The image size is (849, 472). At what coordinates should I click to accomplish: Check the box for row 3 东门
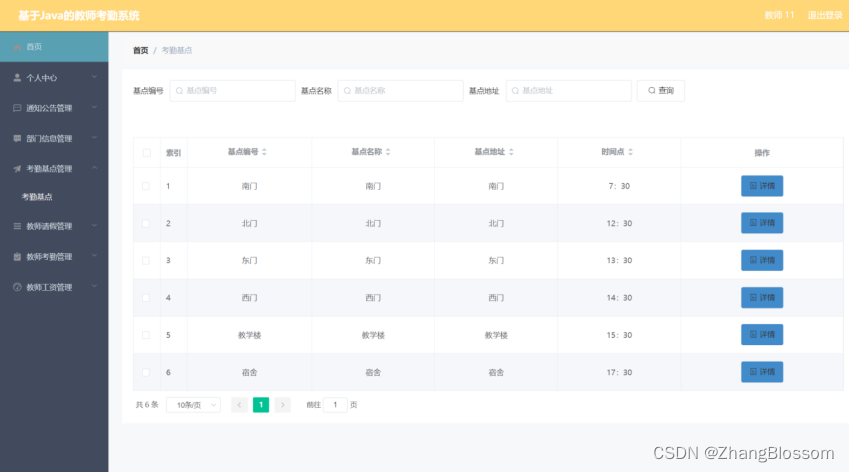(x=146, y=260)
